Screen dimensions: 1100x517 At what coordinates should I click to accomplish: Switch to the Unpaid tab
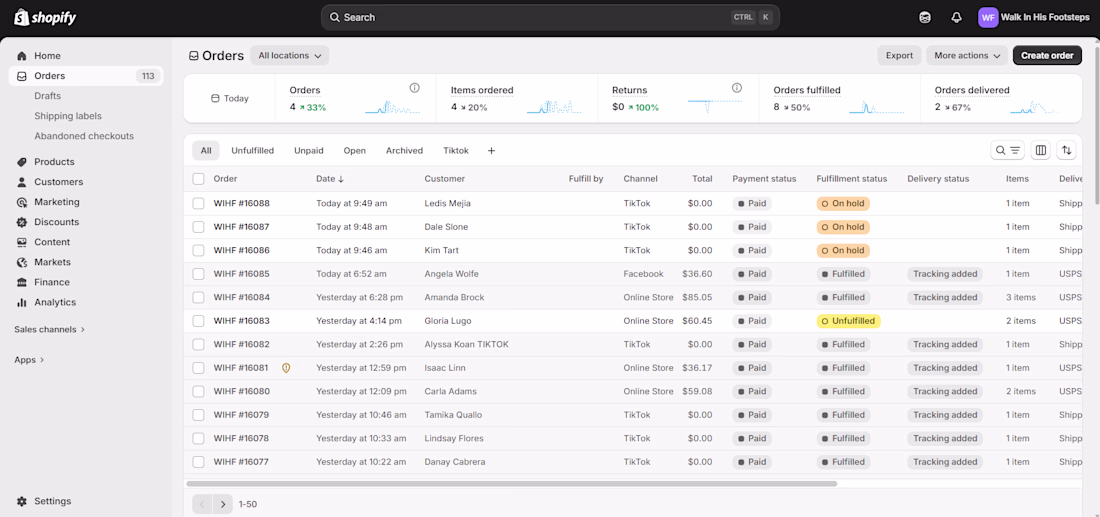click(x=309, y=151)
